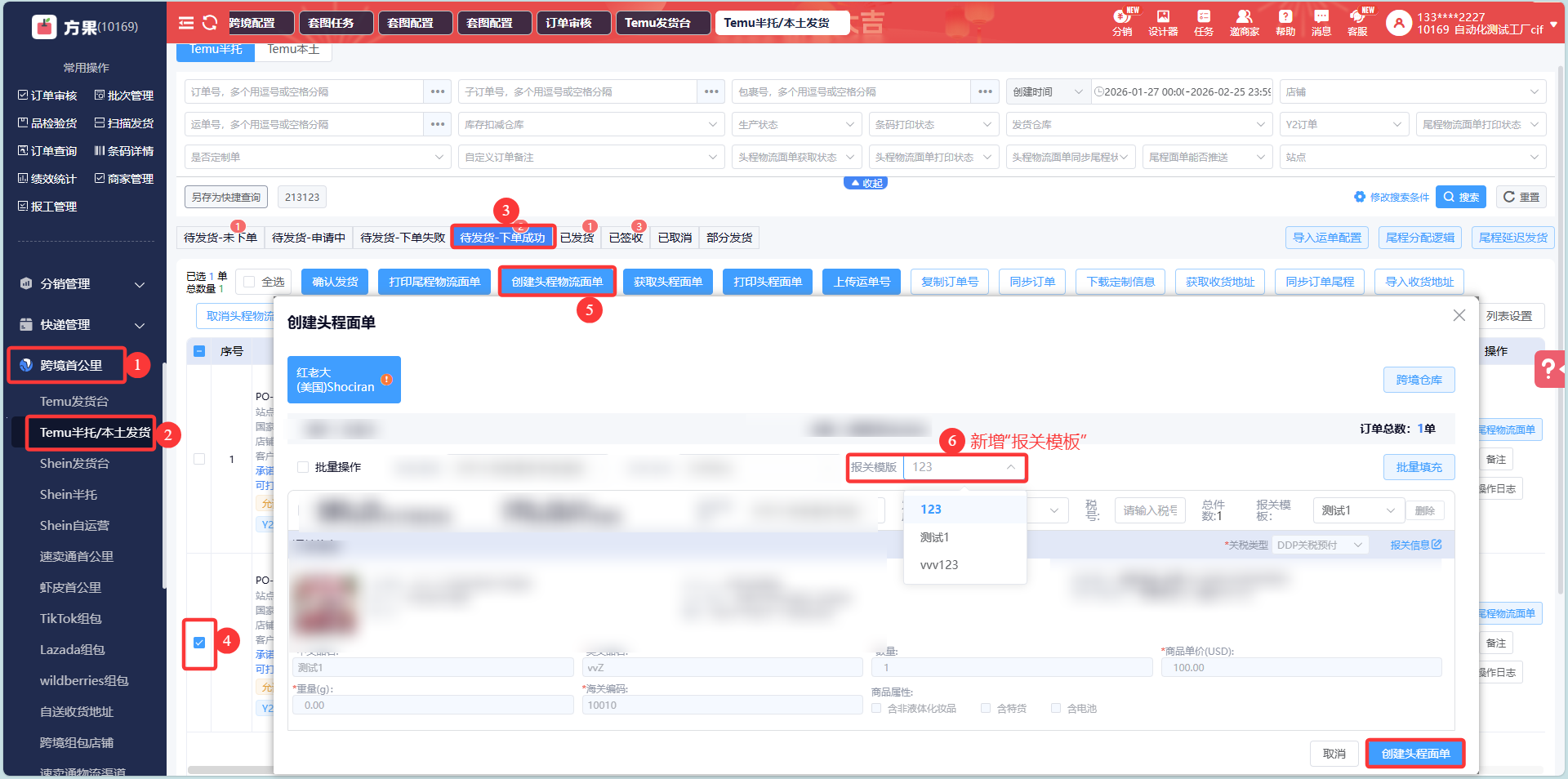
Task: Click the 确认发货 button
Action: 335,282
